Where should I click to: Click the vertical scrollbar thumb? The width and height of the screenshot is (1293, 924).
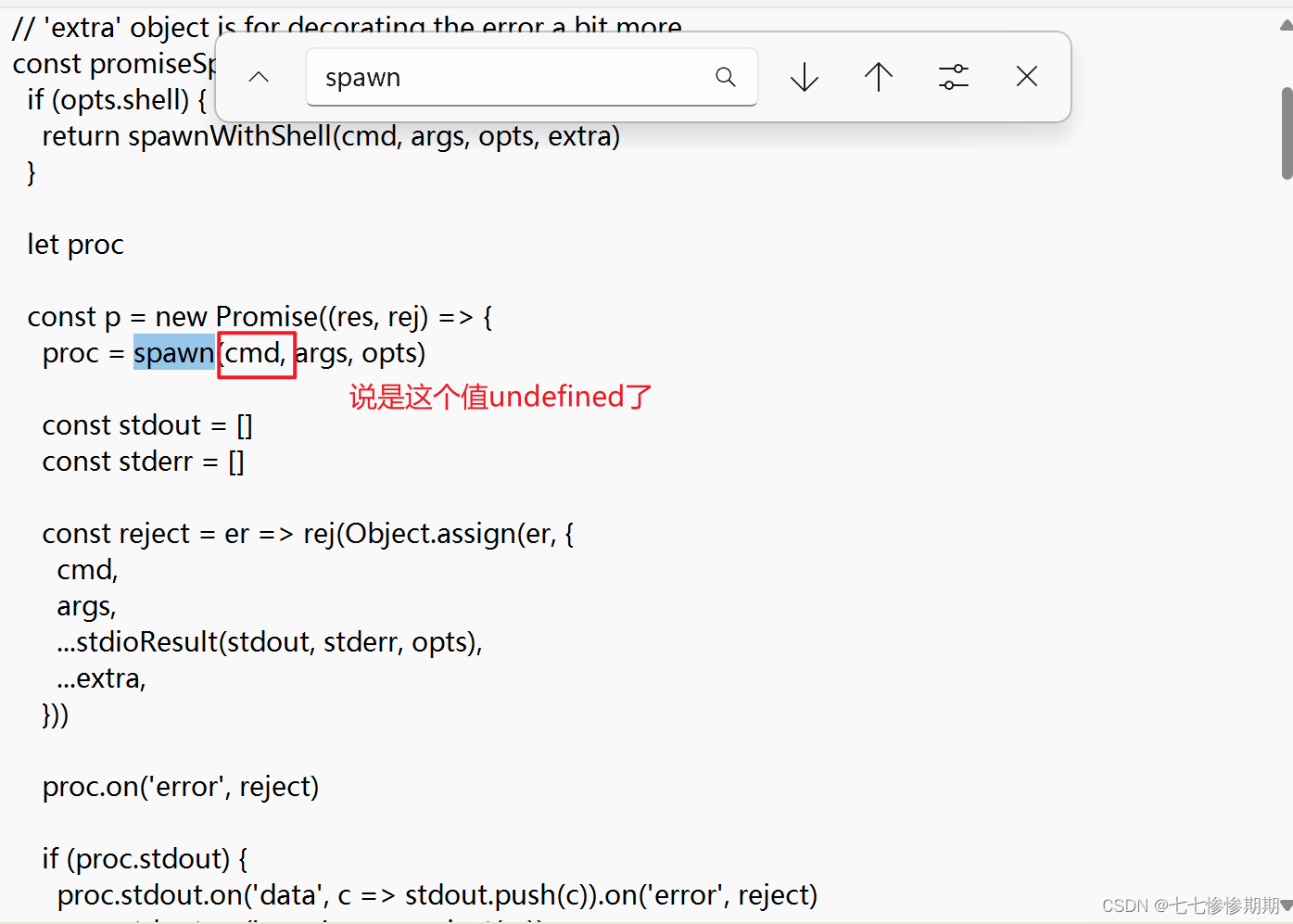1285,130
